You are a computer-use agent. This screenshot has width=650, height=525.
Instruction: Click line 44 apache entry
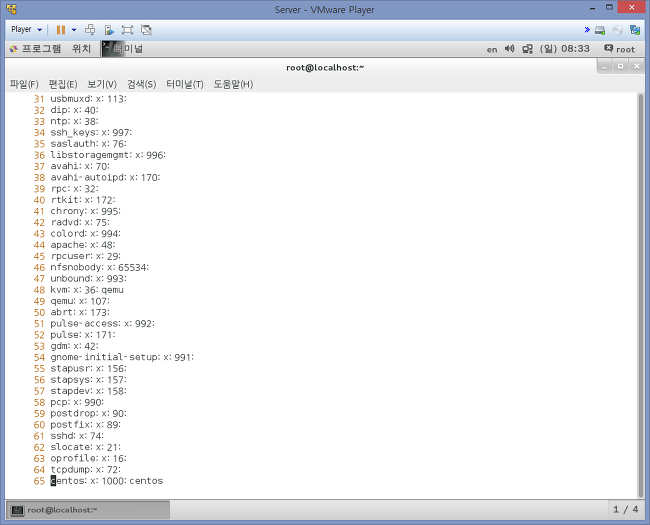(x=82, y=244)
